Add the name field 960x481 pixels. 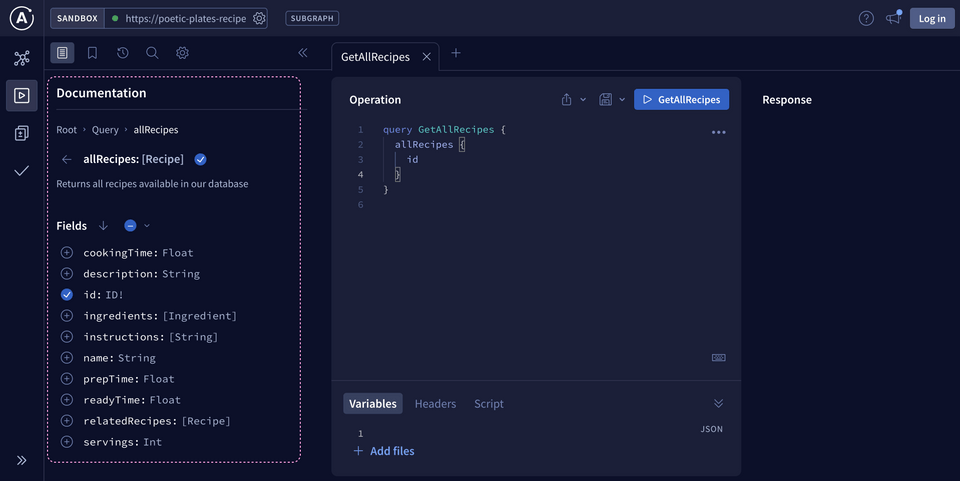pos(67,358)
